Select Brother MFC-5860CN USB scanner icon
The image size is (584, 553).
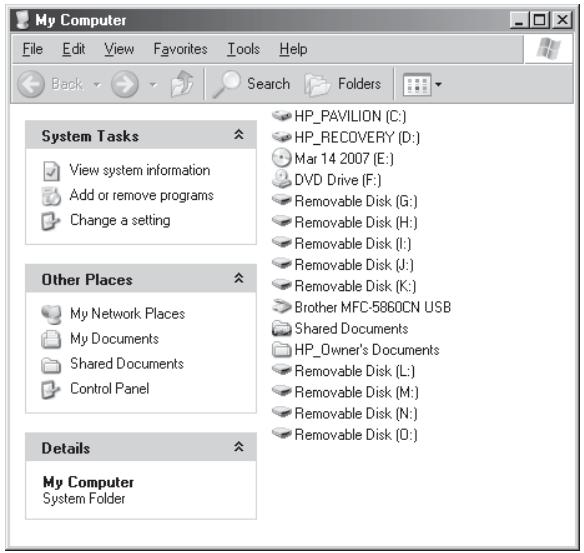(x=282, y=306)
